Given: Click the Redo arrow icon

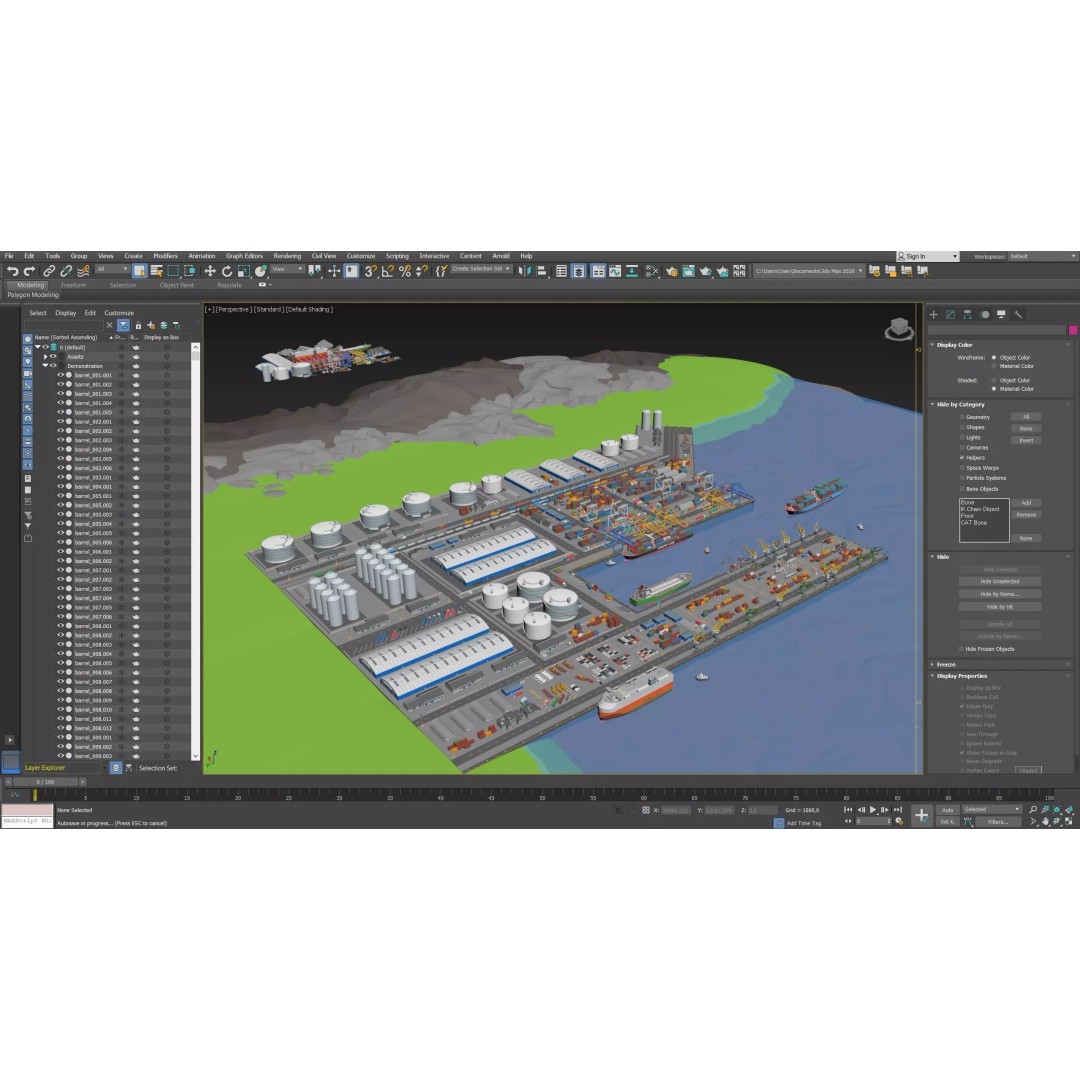Looking at the screenshot, I should click(29, 271).
